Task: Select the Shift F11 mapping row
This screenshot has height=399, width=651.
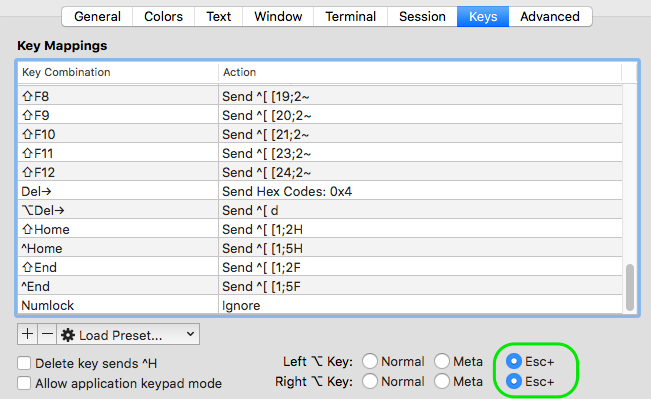Action: point(320,154)
